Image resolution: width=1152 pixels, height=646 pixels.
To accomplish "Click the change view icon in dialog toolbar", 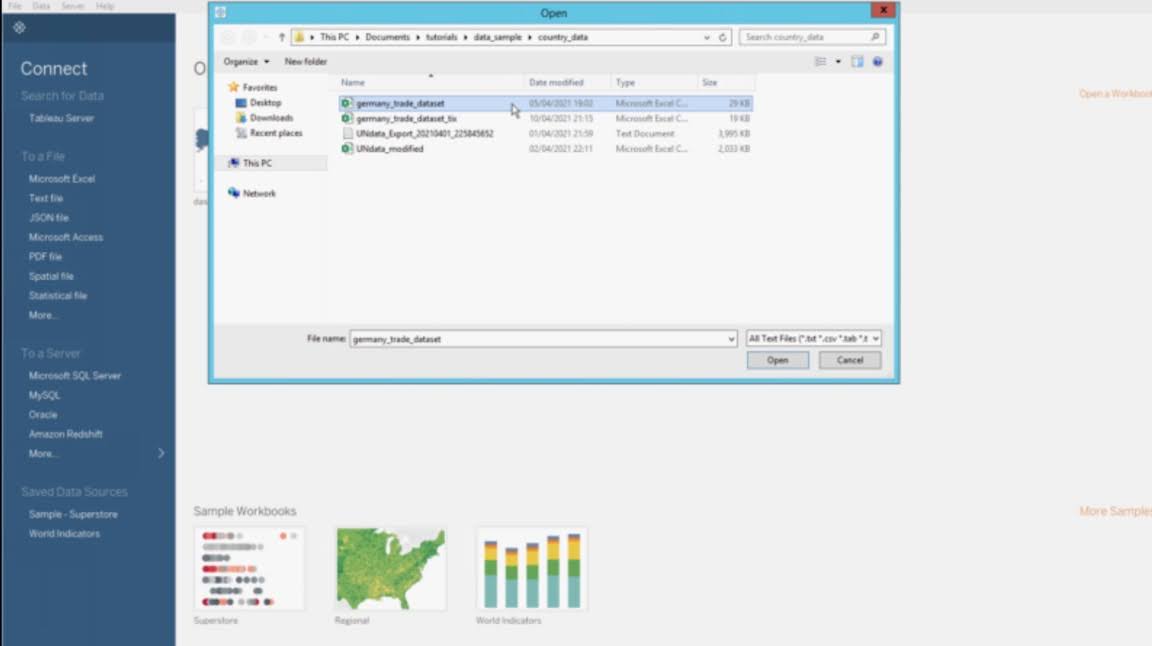I will 821,62.
